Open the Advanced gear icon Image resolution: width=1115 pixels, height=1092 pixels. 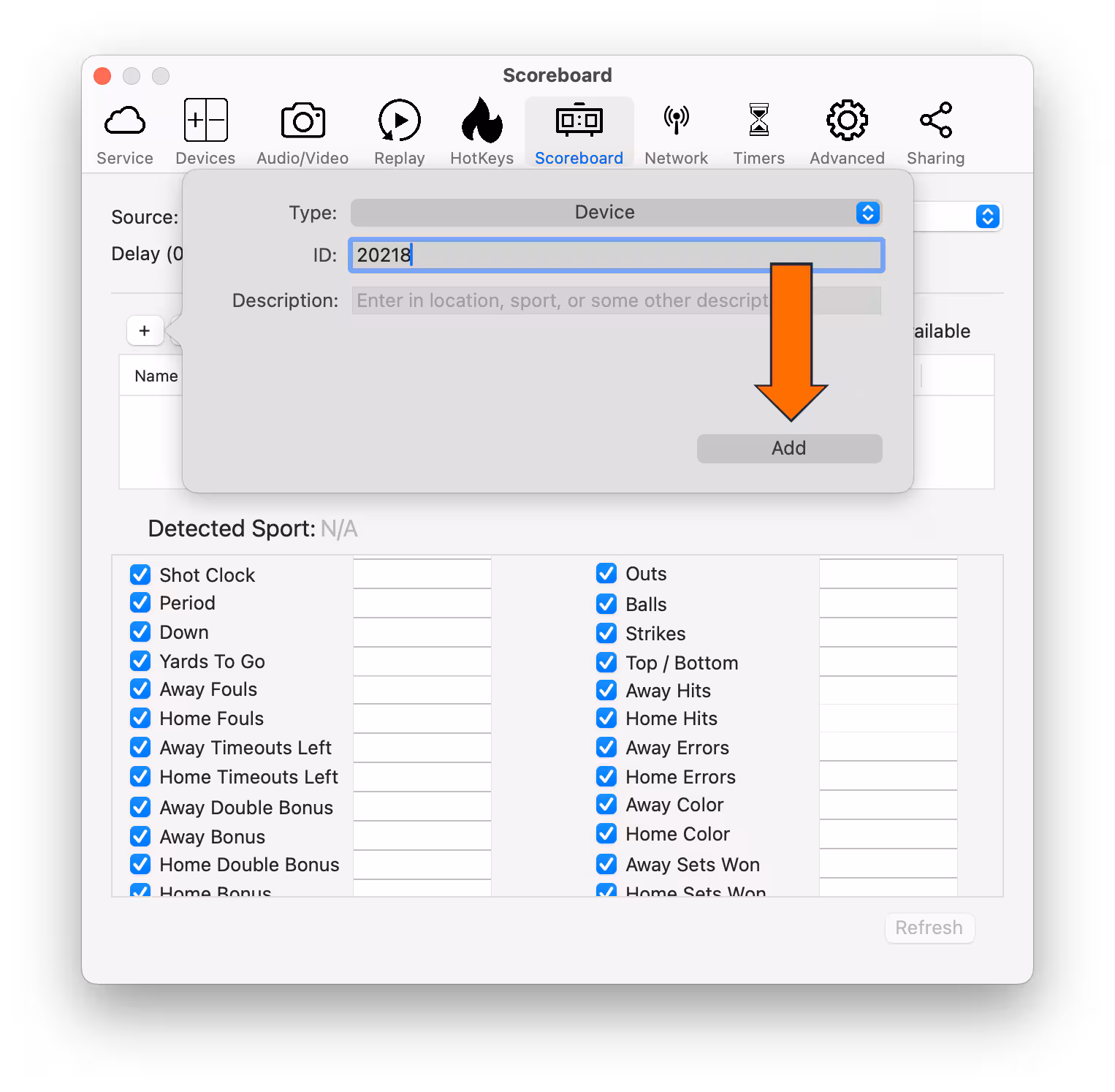click(847, 120)
